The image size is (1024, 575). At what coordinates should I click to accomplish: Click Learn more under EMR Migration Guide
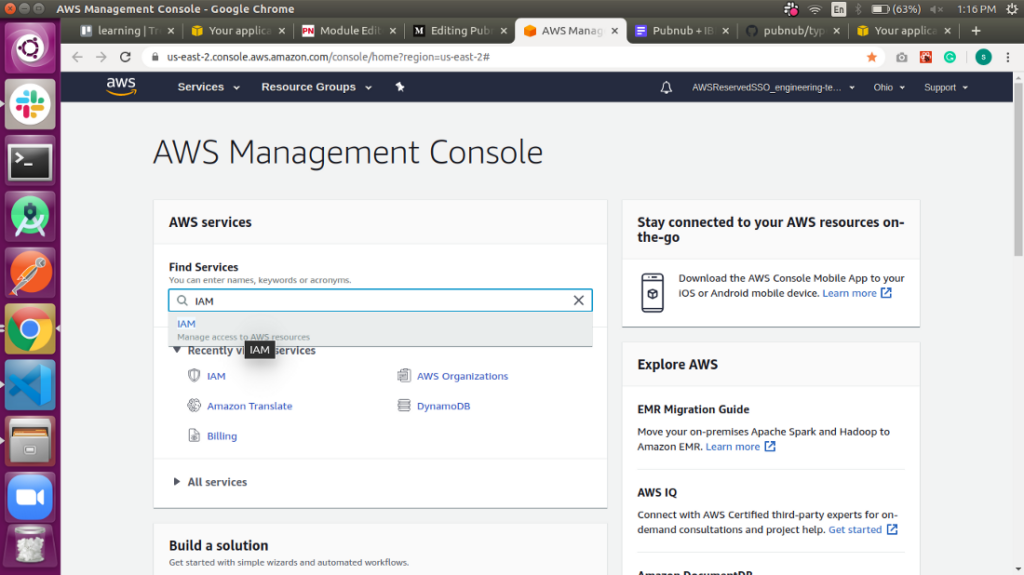pos(740,446)
